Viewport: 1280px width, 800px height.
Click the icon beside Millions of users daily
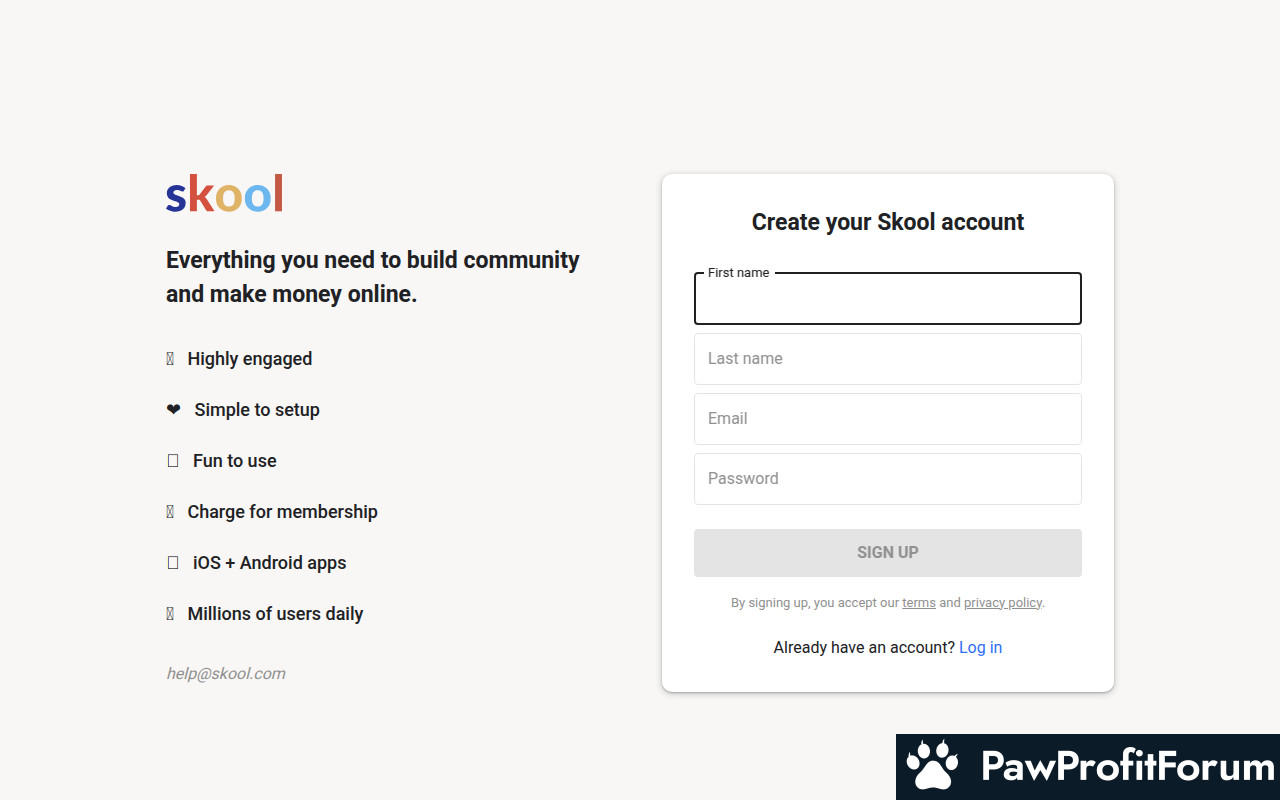click(x=170, y=613)
